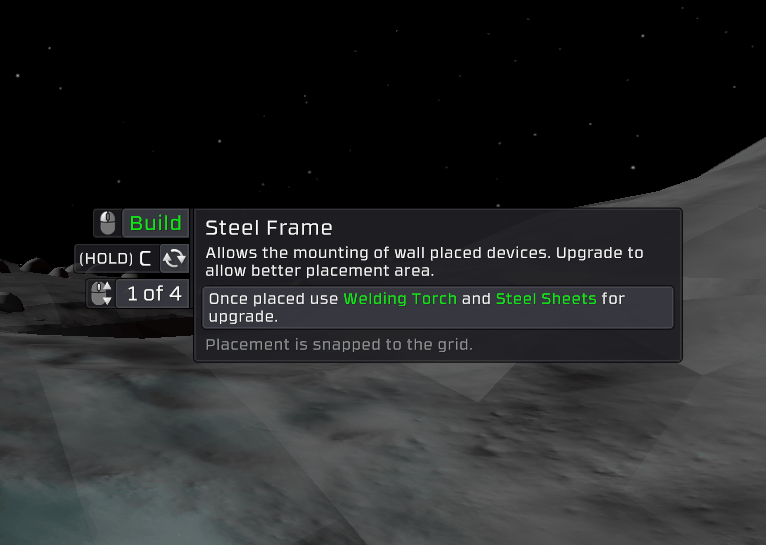Click the digit 4 in the counter
The height and width of the screenshot is (545, 766).
click(175, 293)
